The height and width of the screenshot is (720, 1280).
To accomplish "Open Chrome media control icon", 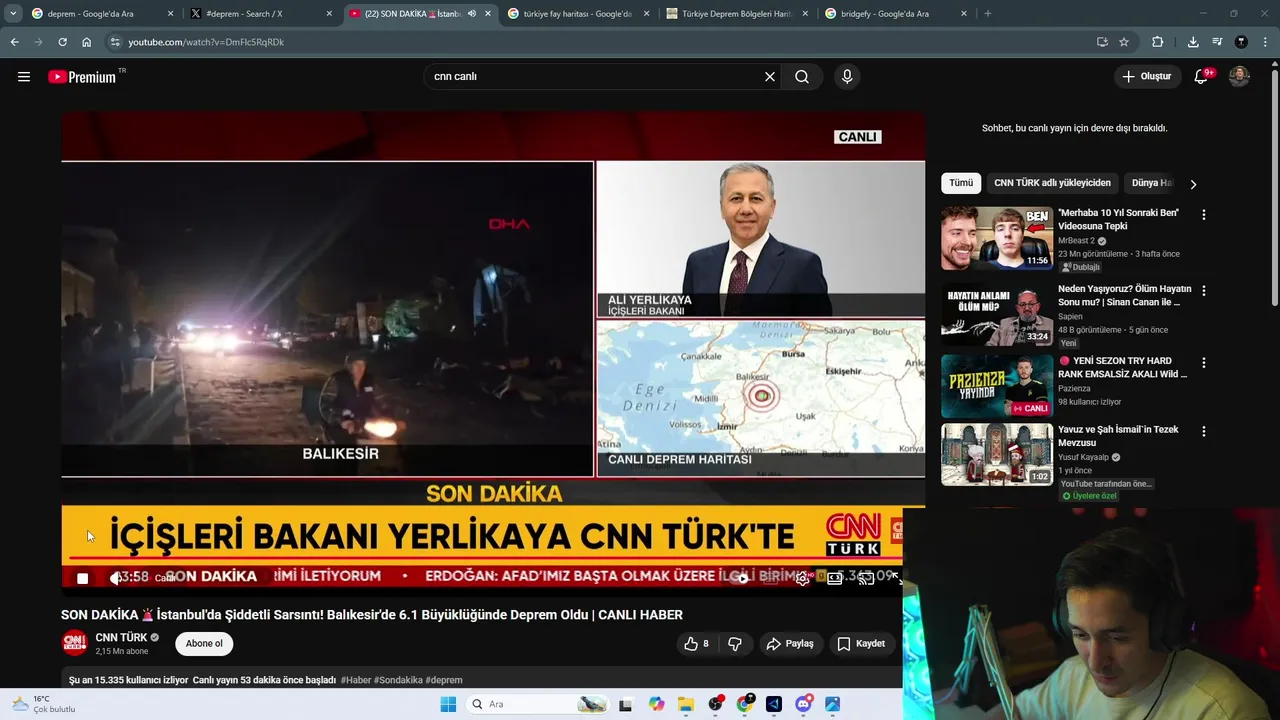I will pos(1217,42).
